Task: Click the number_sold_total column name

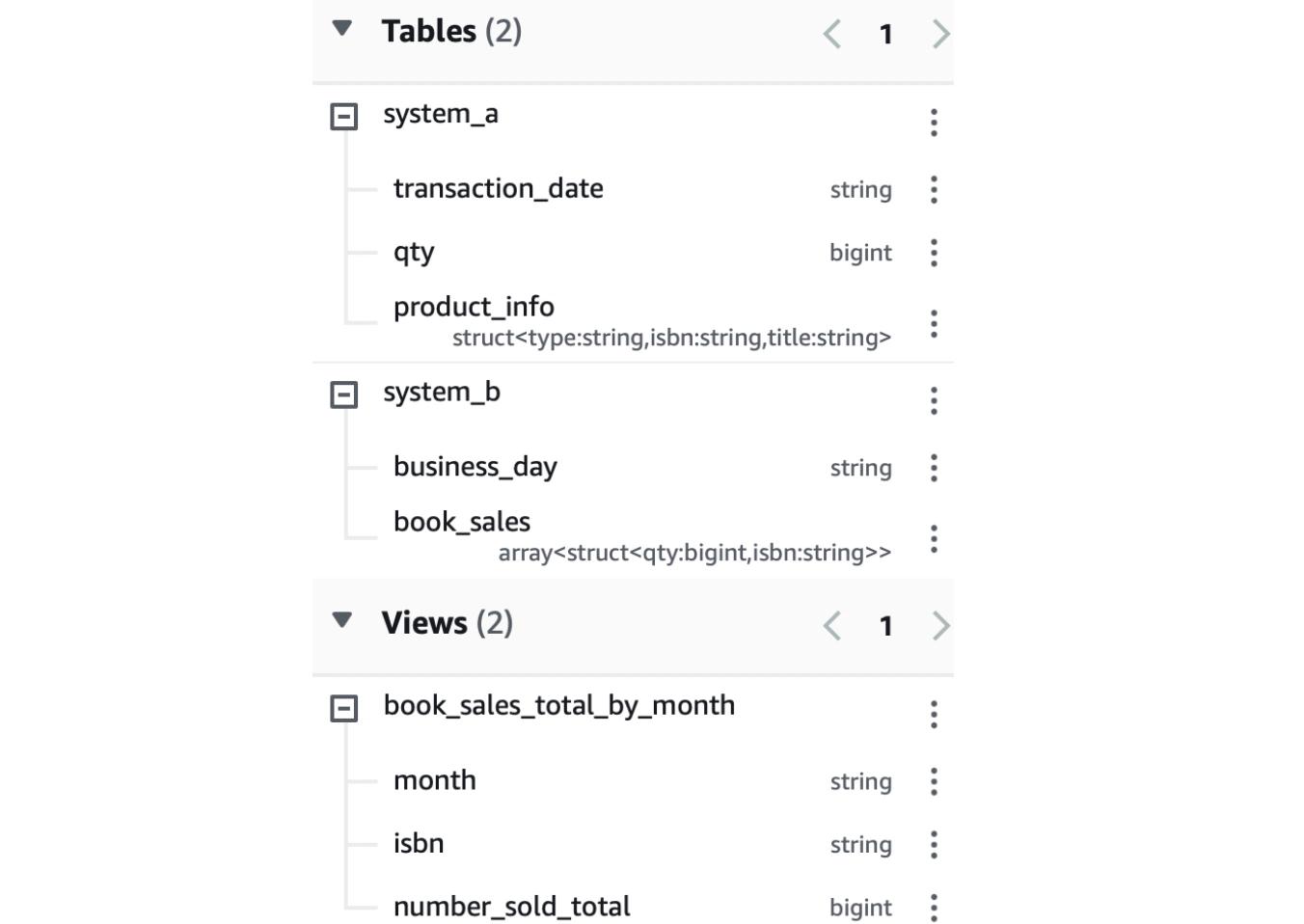Action: coord(511,907)
